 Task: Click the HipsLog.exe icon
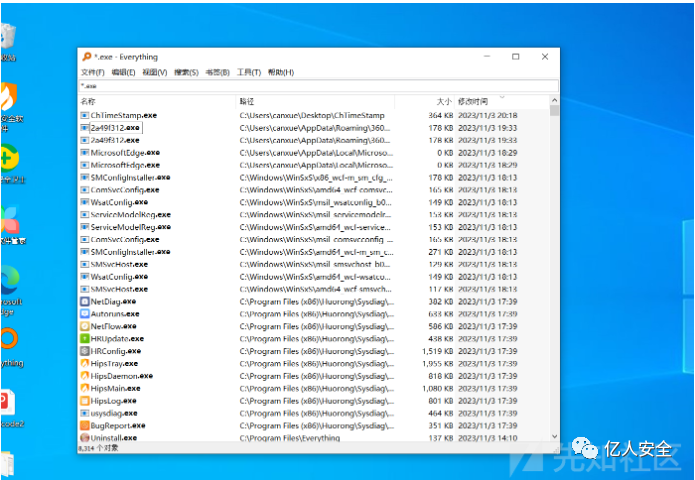click(x=85, y=401)
